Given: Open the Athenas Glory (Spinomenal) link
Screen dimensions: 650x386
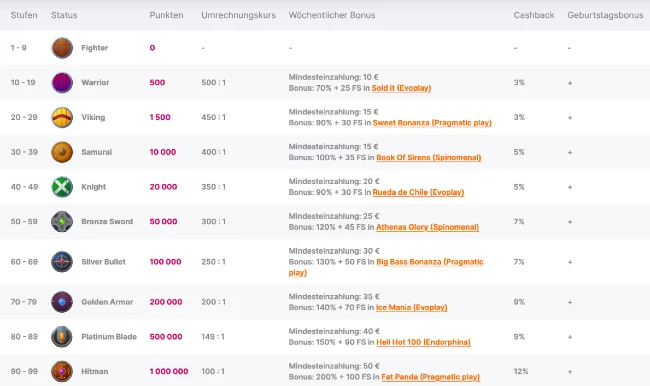Looking at the screenshot, I should point(427,227).
